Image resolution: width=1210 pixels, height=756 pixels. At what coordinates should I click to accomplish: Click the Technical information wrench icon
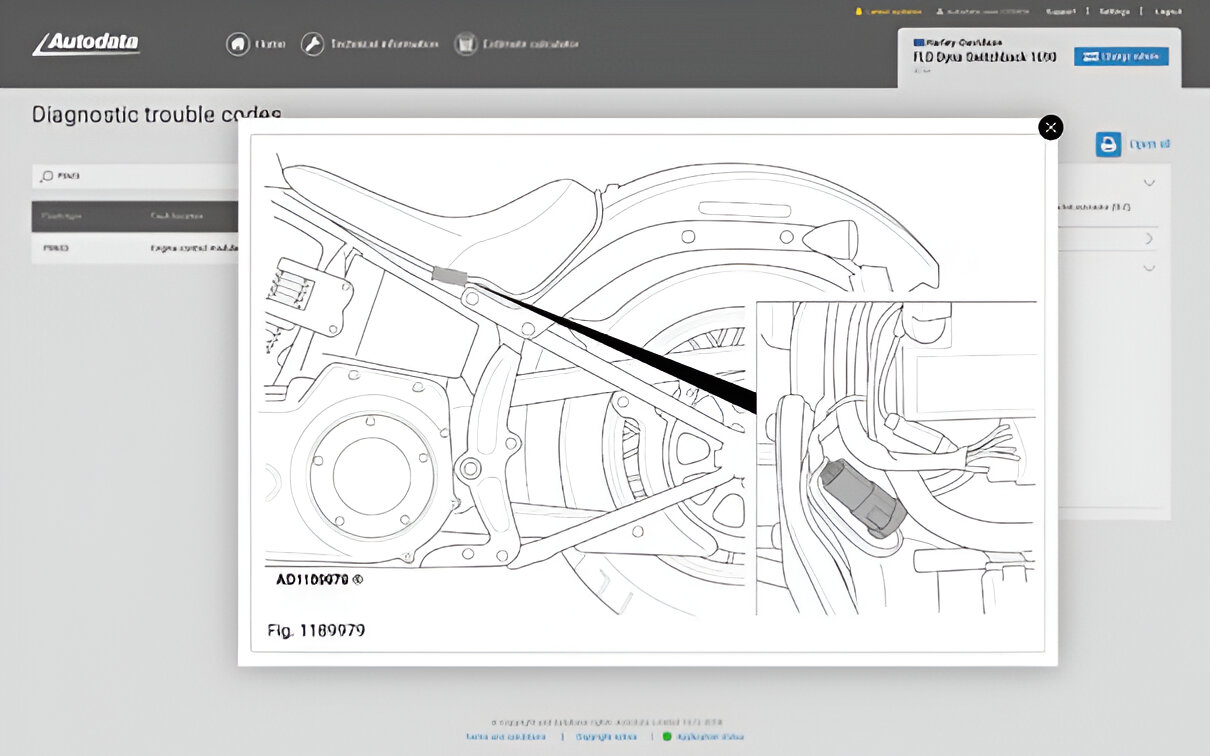(313, 44)
